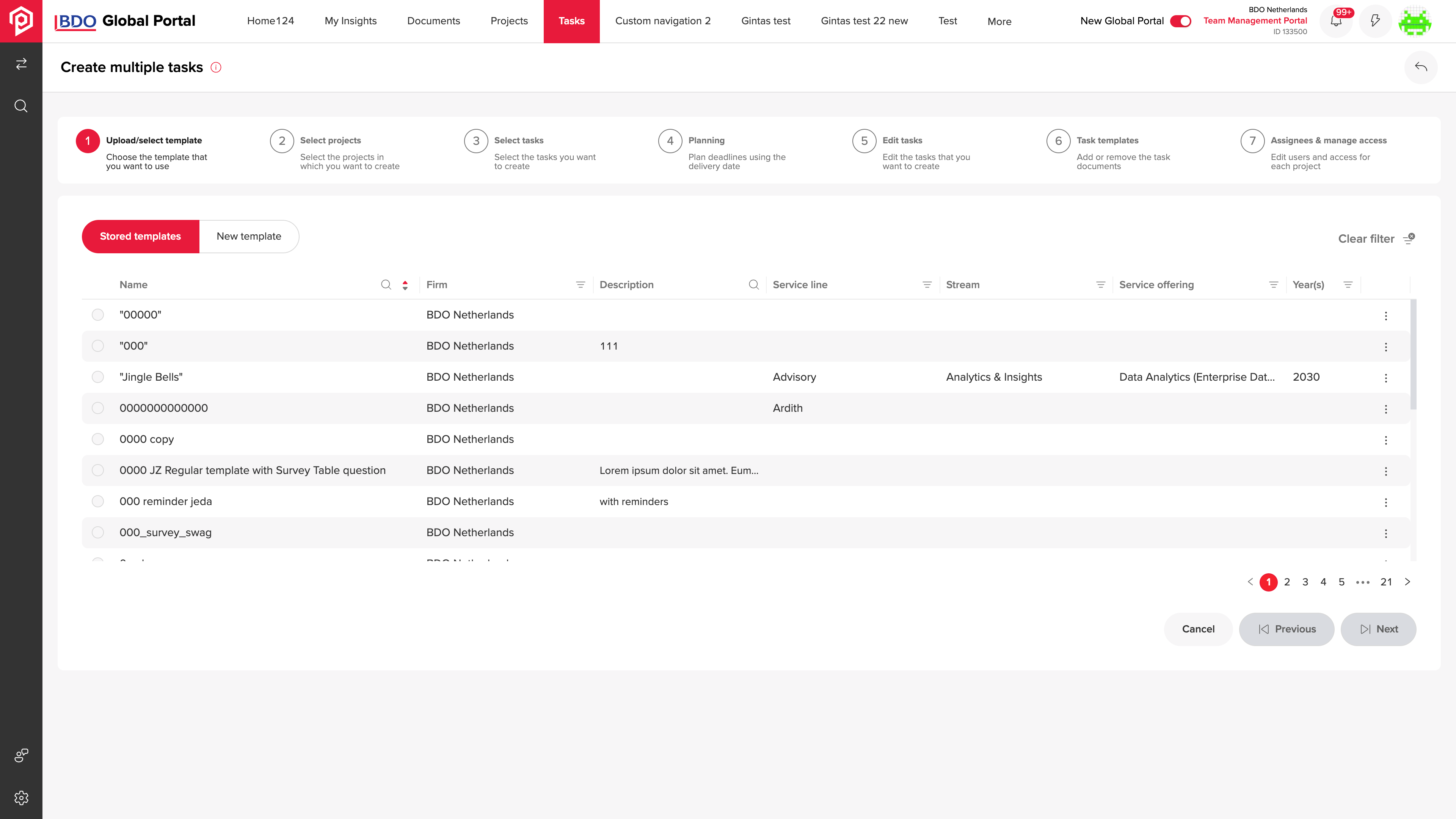
Task: Click the Cancel button
Action: click(x=1198, y=629)
